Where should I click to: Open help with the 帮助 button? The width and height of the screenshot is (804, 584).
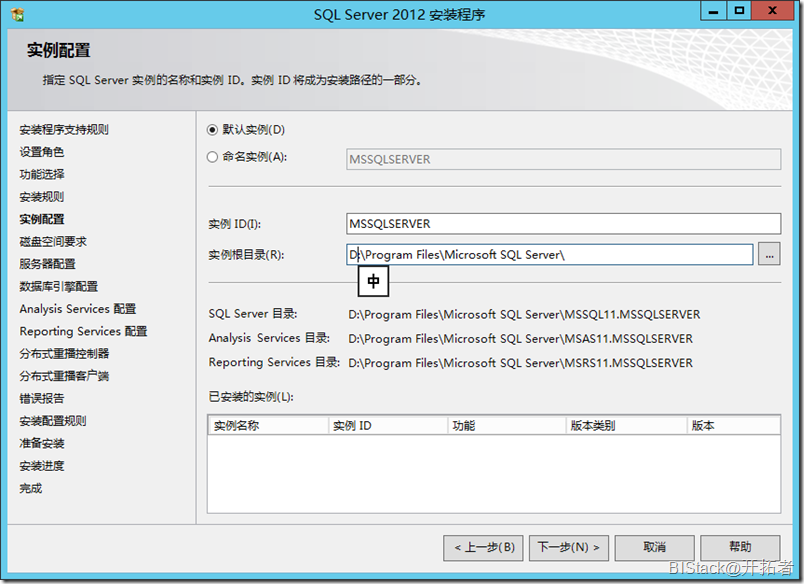coord(740,548)
